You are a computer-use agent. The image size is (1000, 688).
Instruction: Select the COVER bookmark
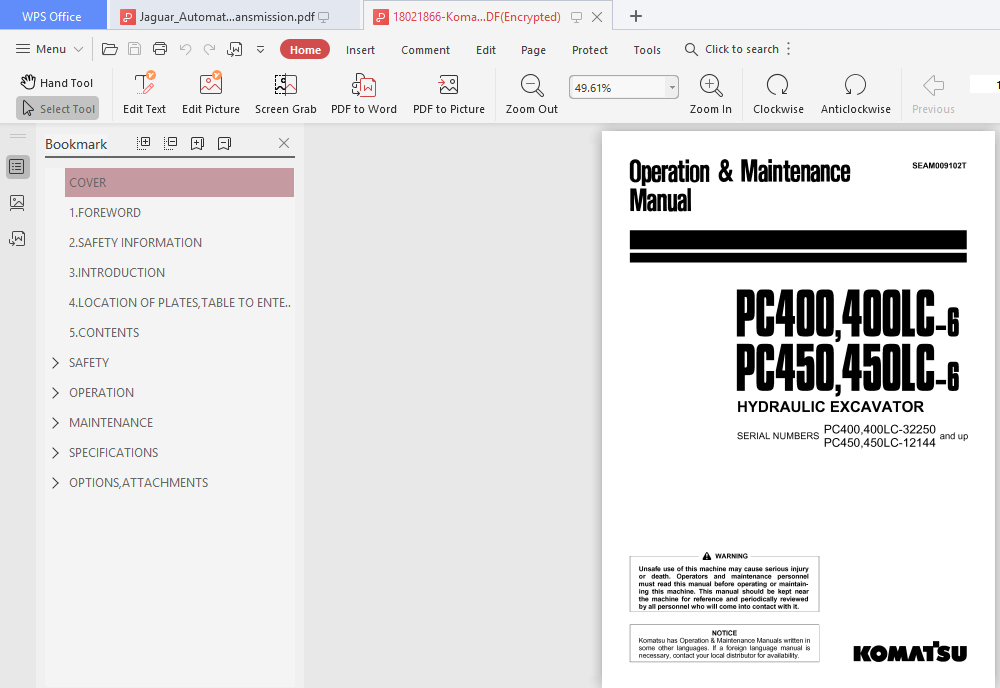(179, 182)
